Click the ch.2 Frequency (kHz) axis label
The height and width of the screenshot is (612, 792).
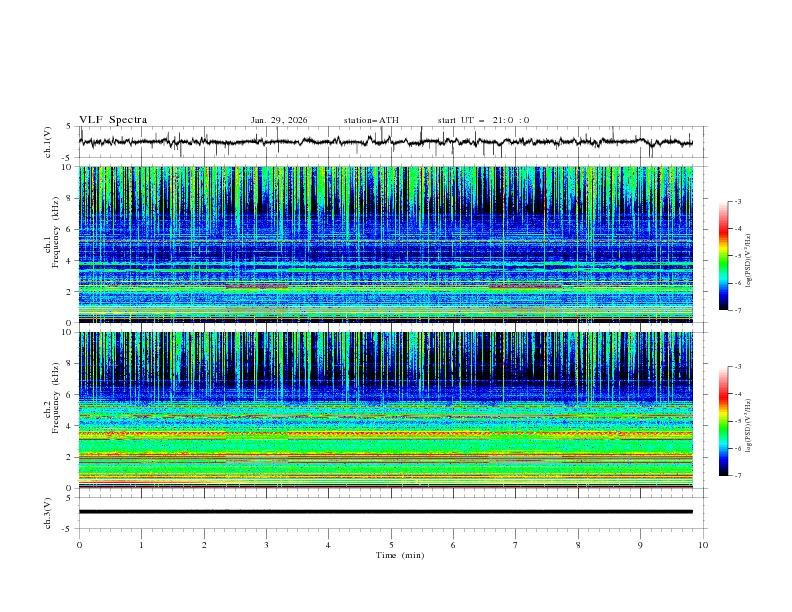coord(56,398)
